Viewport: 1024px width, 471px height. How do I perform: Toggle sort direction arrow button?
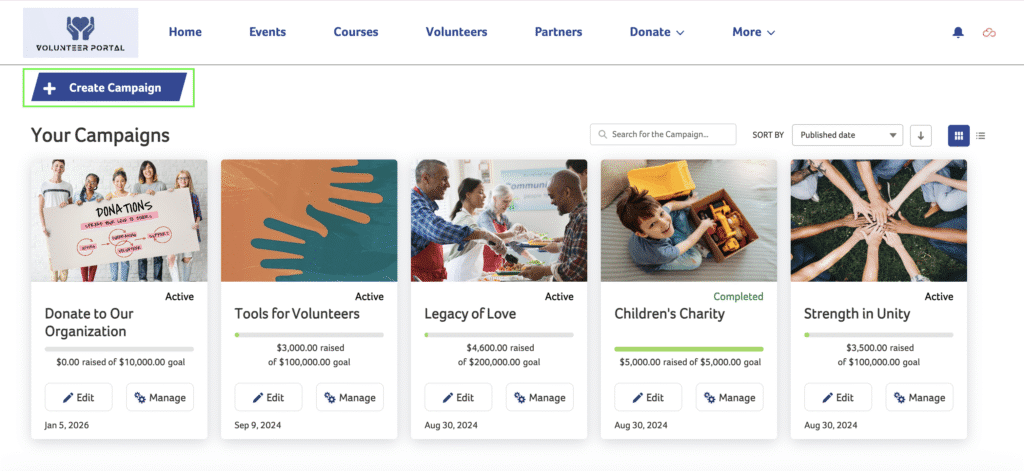tap(921, 135)
